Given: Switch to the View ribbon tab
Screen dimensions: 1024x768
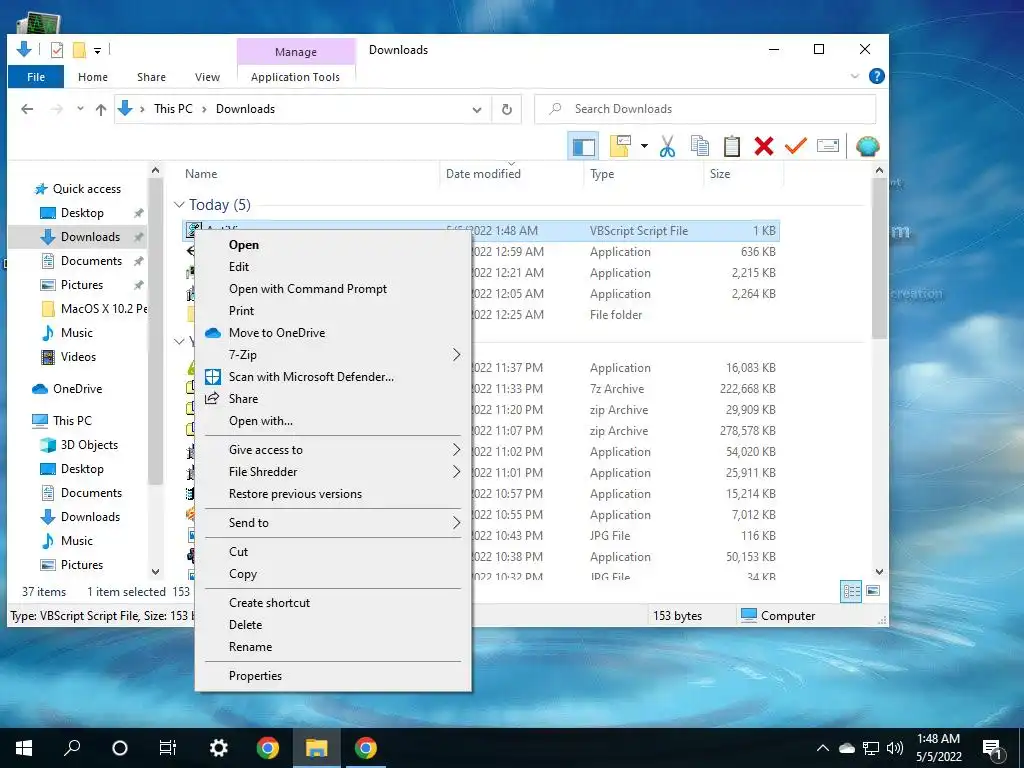Looking at the screenshot, I should pos(207,77).
